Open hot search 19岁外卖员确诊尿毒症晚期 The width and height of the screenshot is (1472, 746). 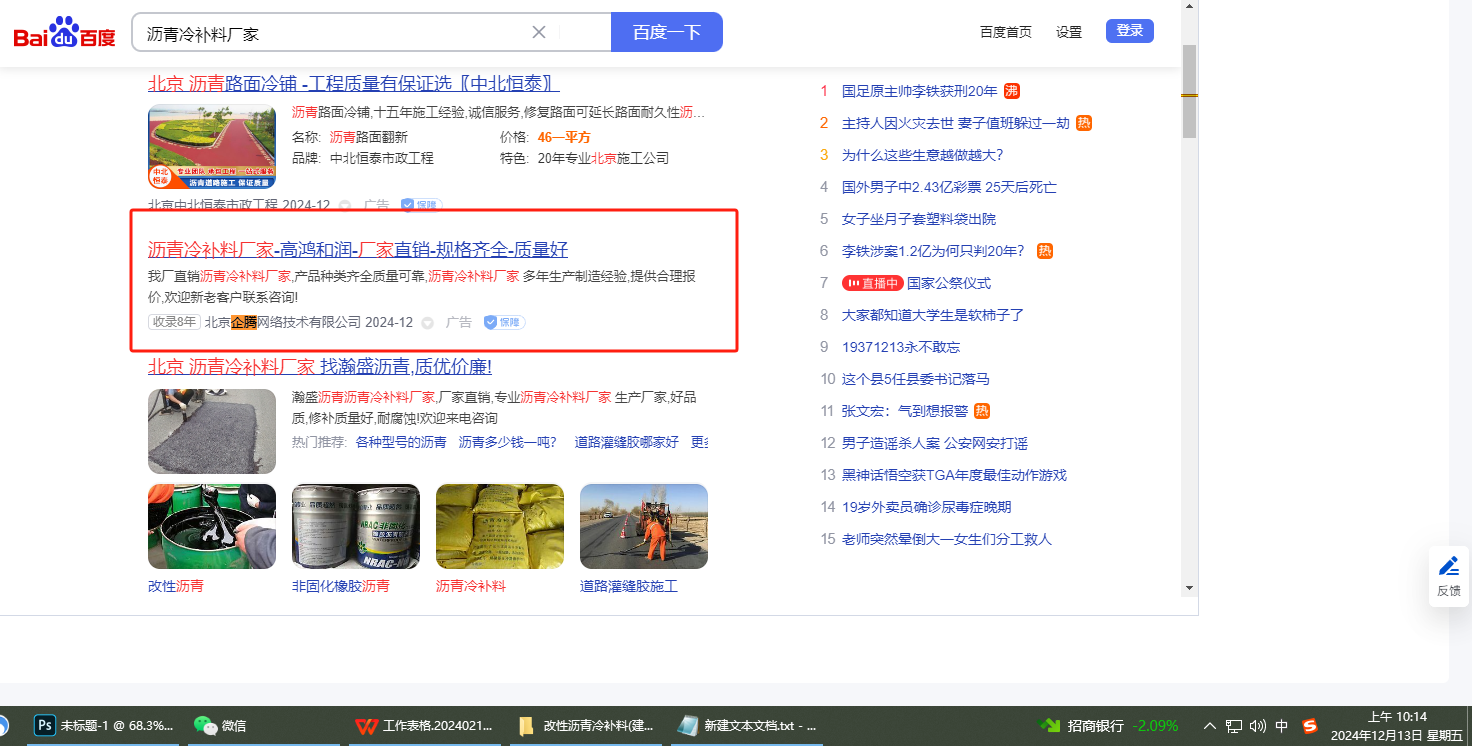point(926,507)
